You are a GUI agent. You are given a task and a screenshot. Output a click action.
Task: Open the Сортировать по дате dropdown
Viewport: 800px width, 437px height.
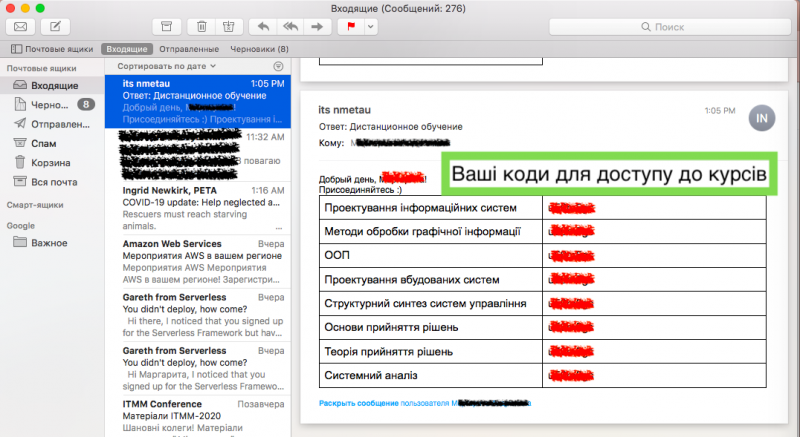[166, 66]
